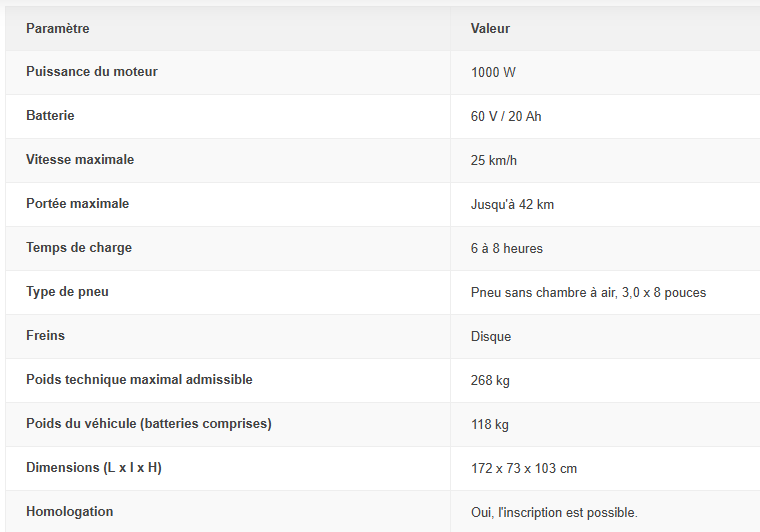Click the Jusqu'à 42 km value
760x532 pixels.
pyautogui.click(x=512, y=205)
